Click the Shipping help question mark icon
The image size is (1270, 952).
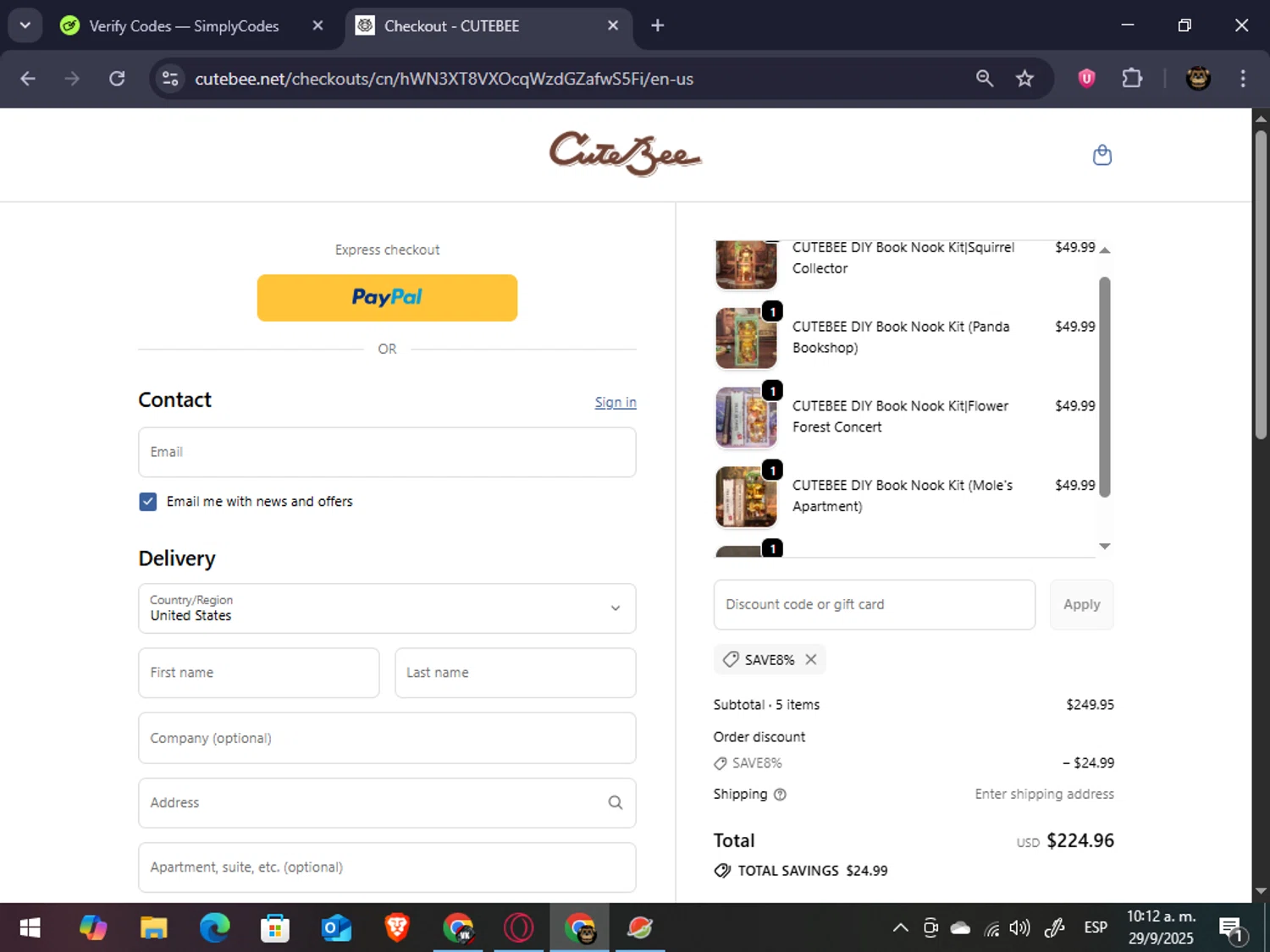pos(780,795)
